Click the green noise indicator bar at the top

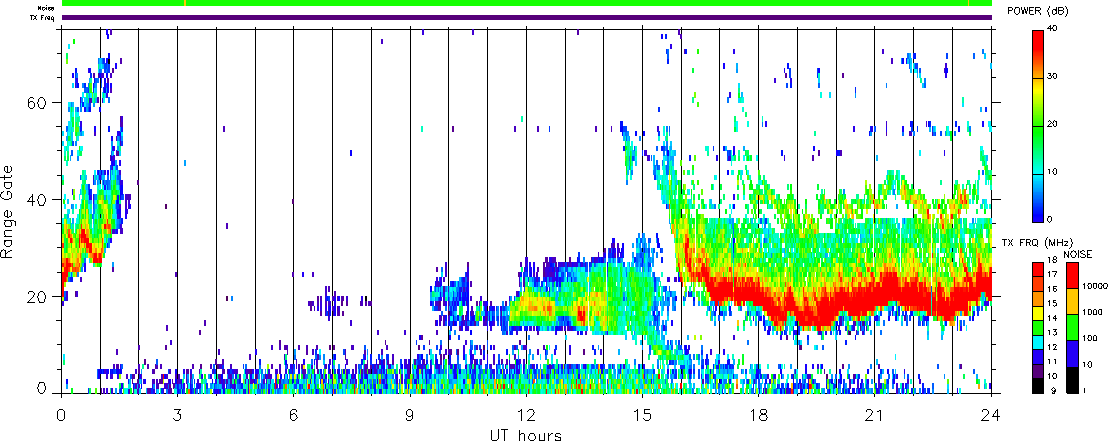[x=526, y=3]
